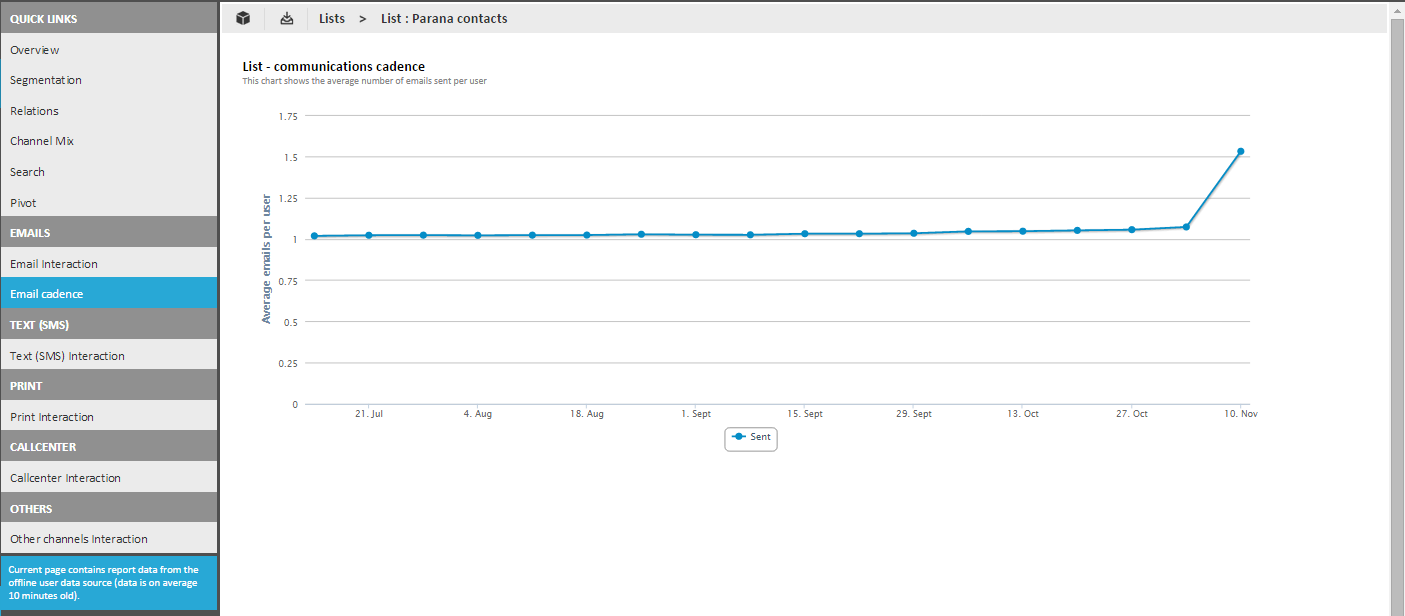The height and width of the screenshot is (616, 1405).
Task: Open Callcenter Interaction report
Action: click(65, 478)
